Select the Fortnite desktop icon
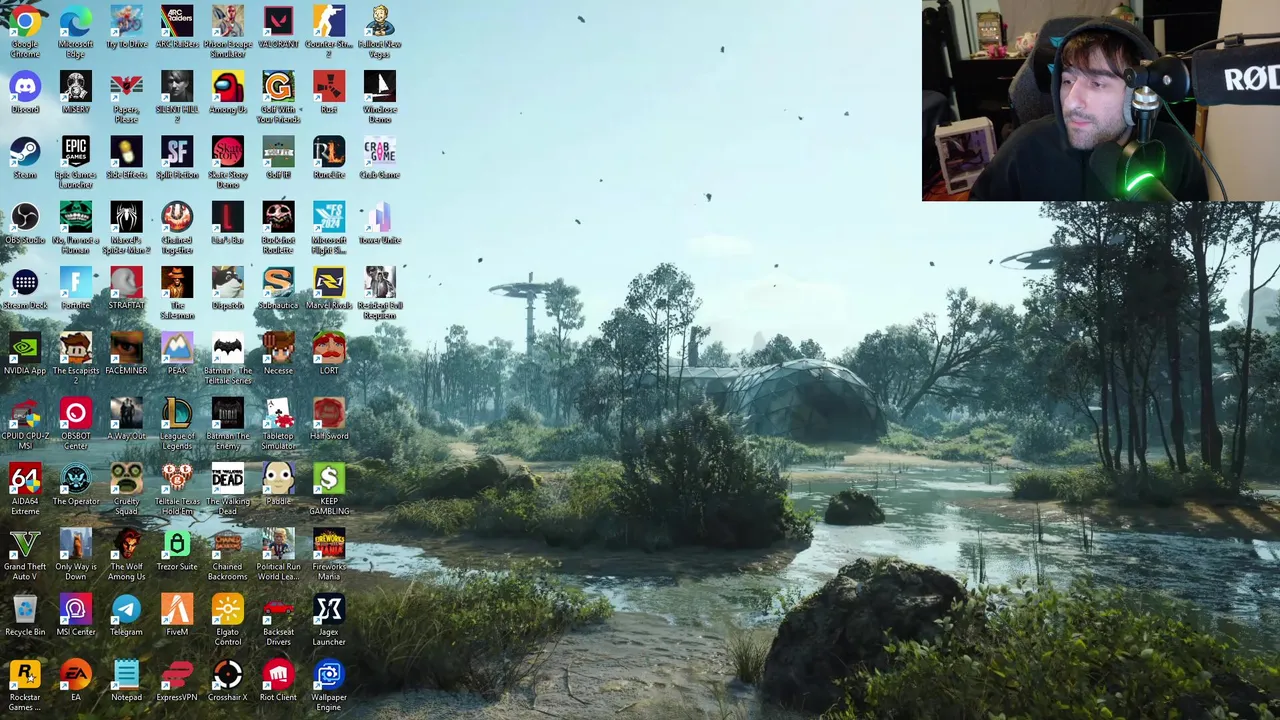The image size is (1280, 720). point(76,283)
